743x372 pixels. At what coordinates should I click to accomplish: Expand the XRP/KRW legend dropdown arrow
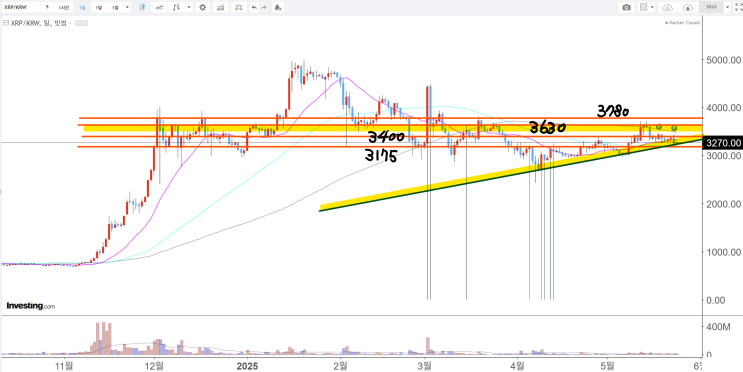[70, 23]
